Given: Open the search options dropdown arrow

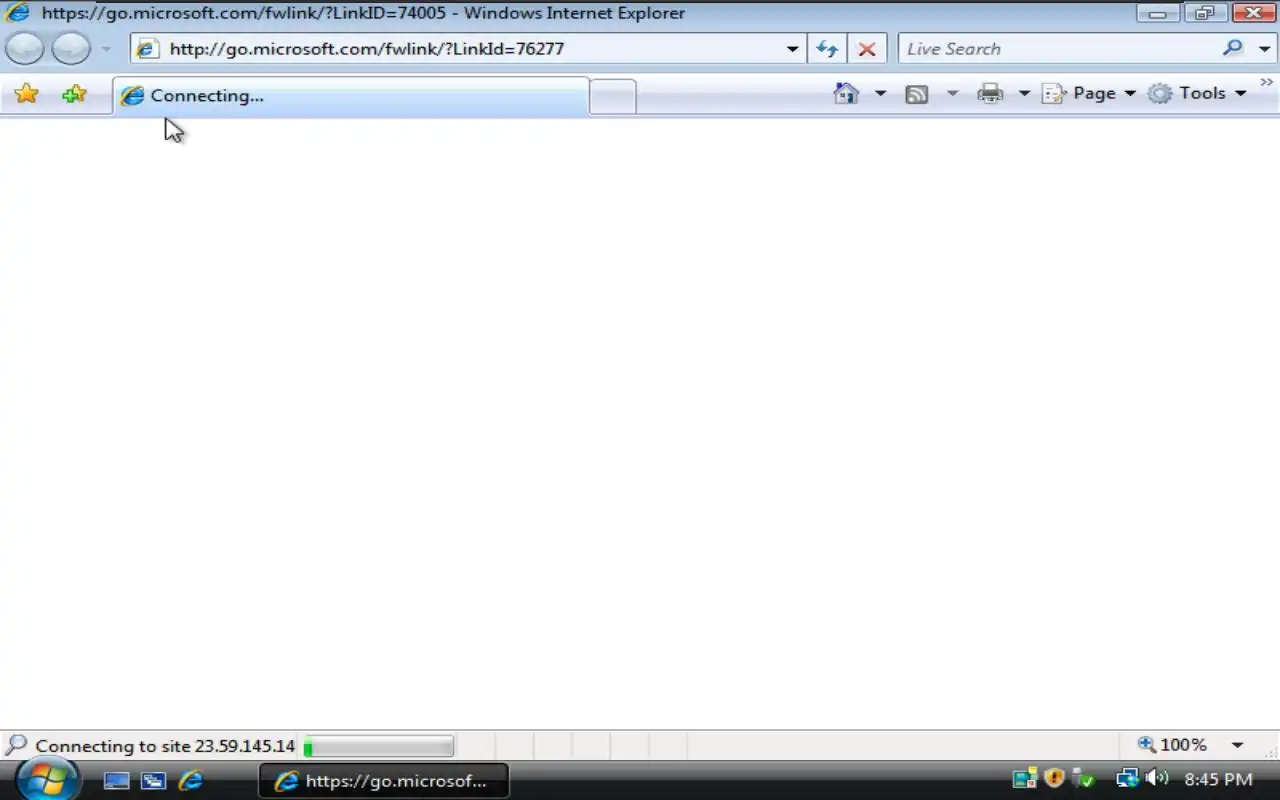Looking at the screenshot, I should [x=1265, y=48].
